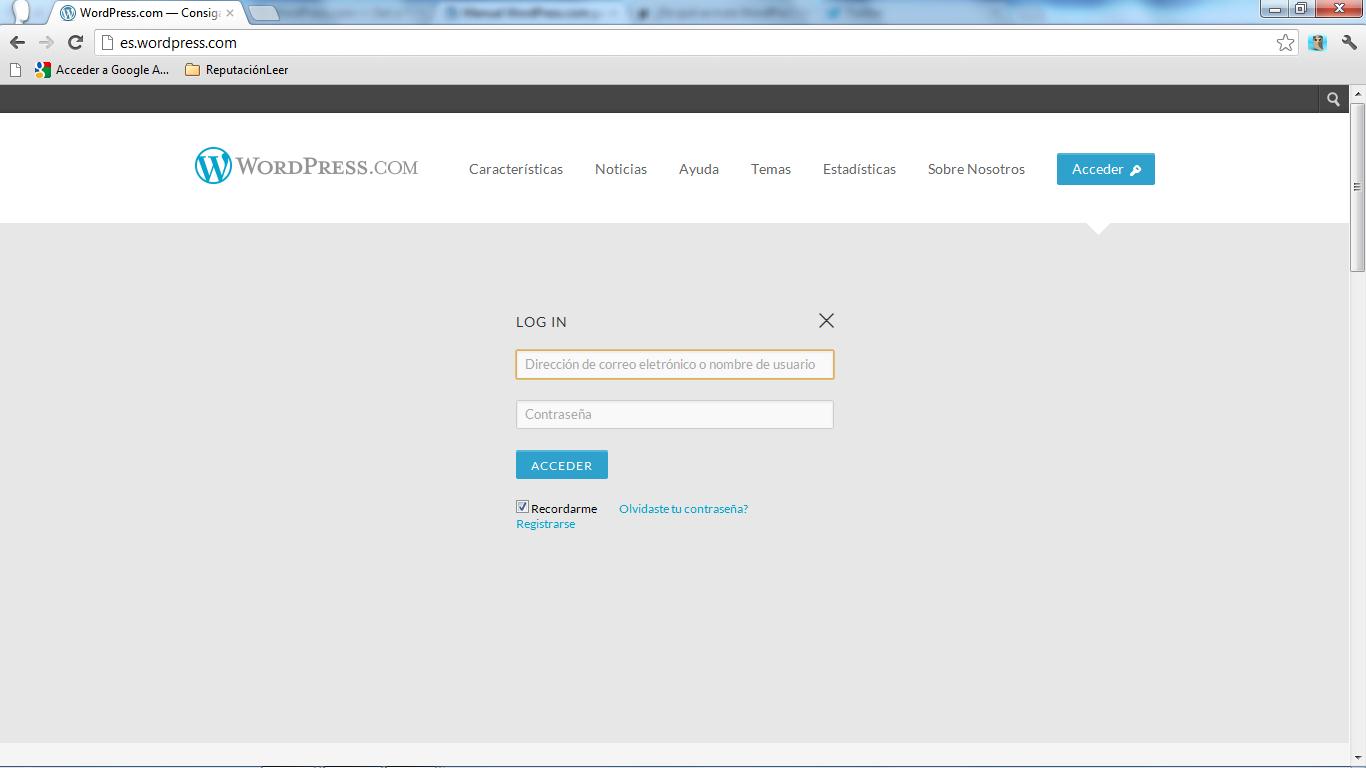Visit Sobre Nosotros page

click(x=976, y=169)
